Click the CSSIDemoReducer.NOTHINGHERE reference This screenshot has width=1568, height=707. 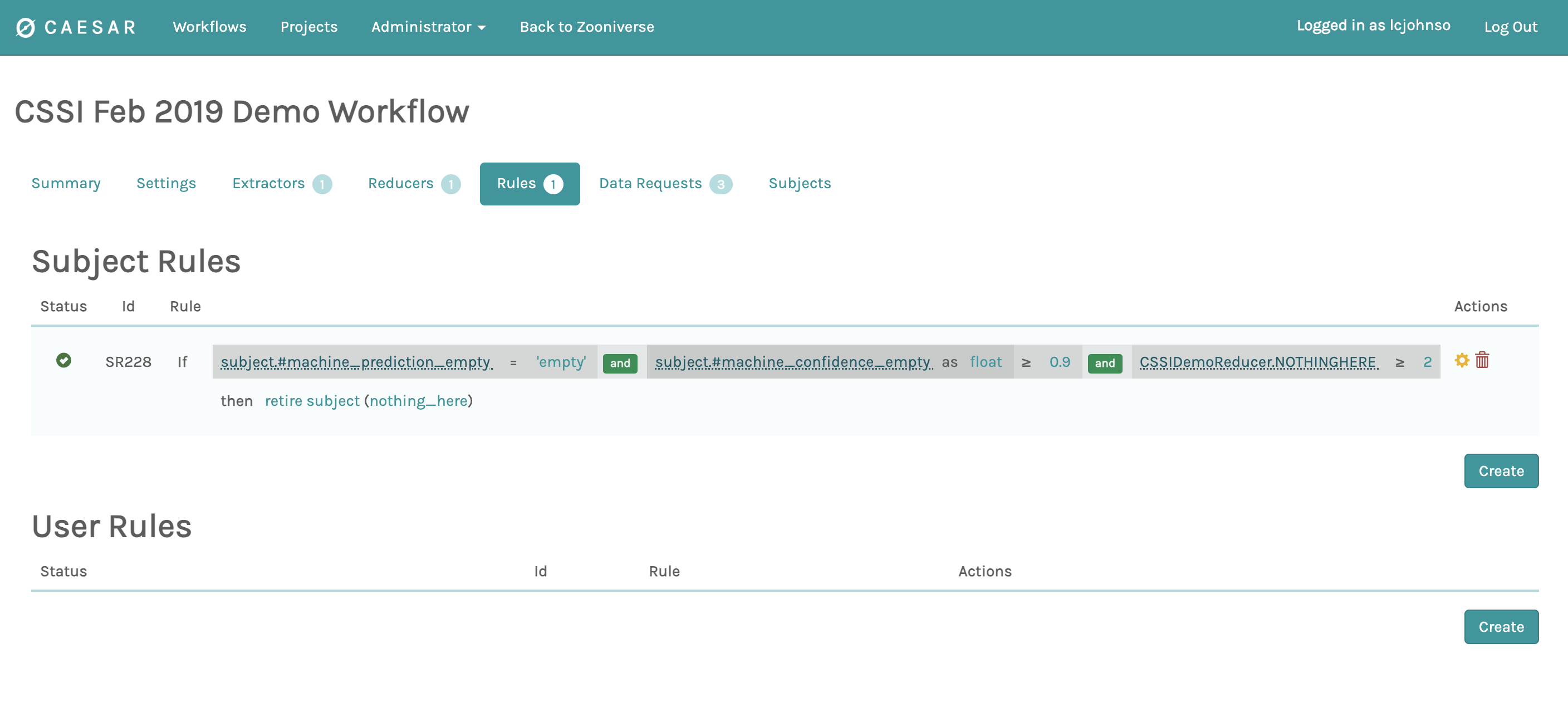point(1258,362)
